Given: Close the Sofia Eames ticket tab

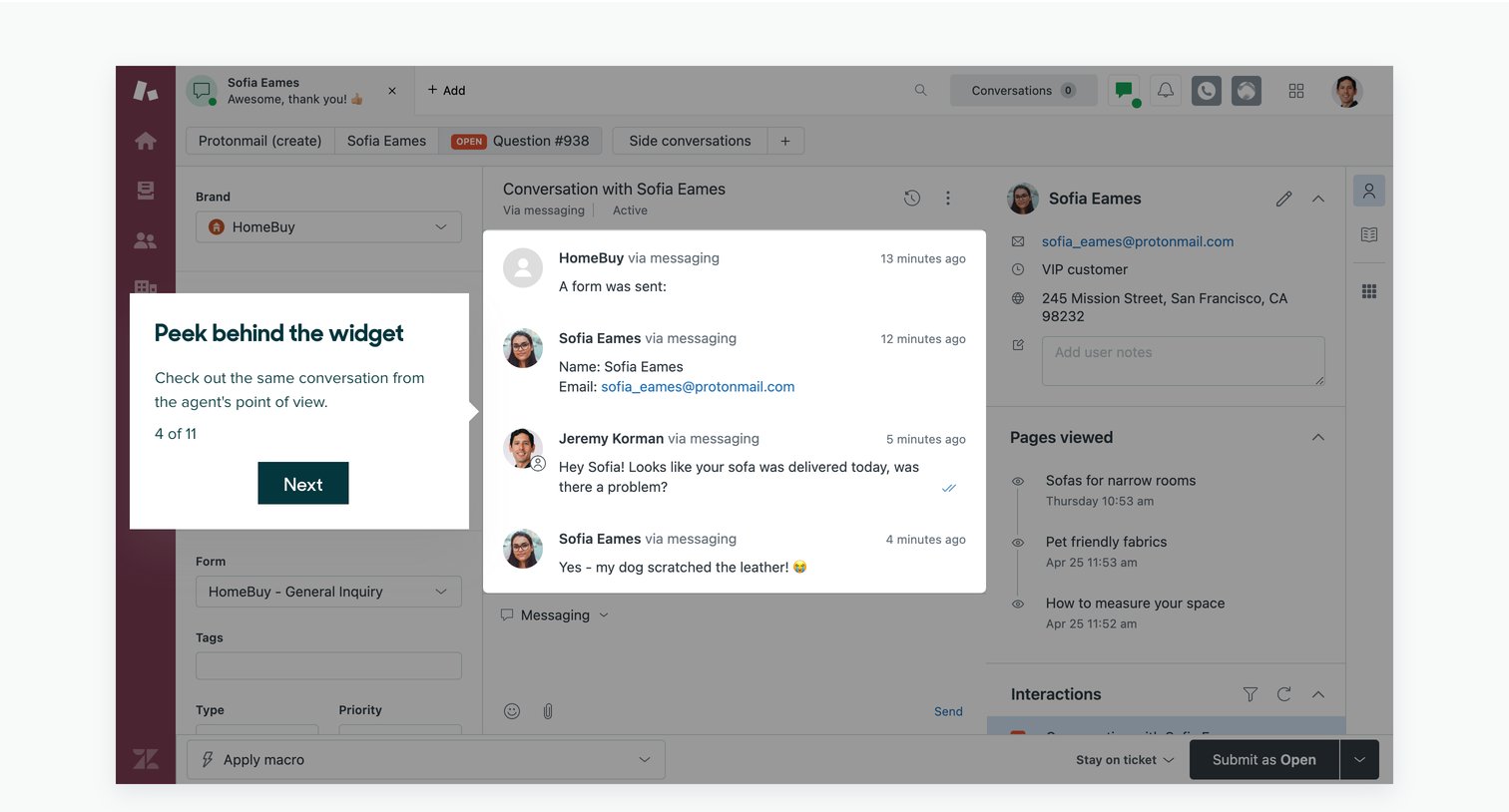Looking at the screenshot, I should point(392,91).
